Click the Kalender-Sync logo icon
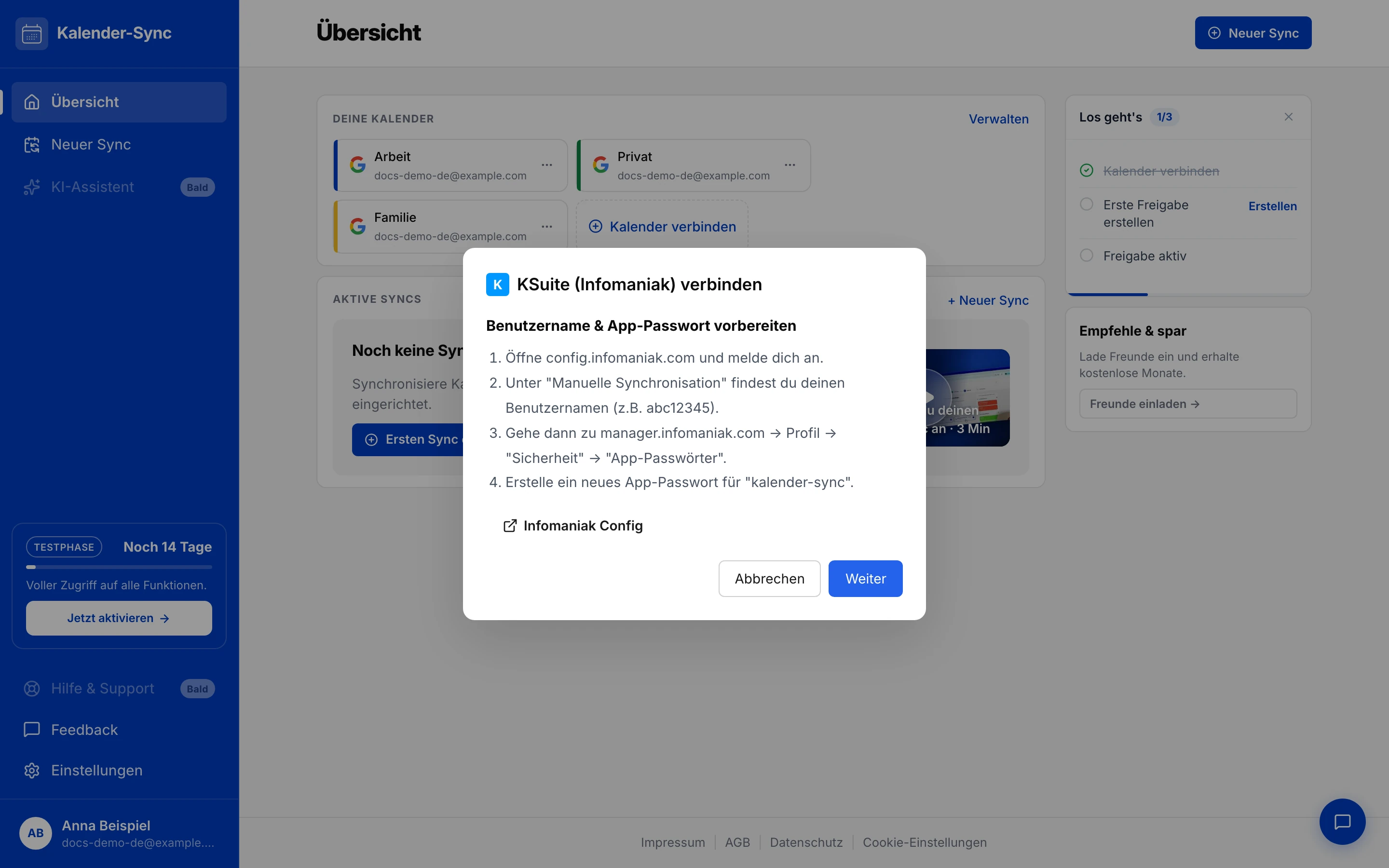Image resolution: width=1389 pixels, height=868 pixels. point(31,33)
